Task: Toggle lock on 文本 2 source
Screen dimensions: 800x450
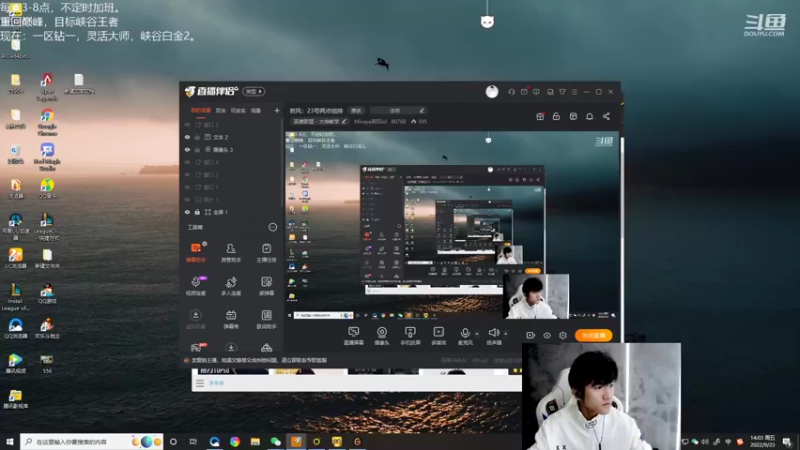Action: 197,137
